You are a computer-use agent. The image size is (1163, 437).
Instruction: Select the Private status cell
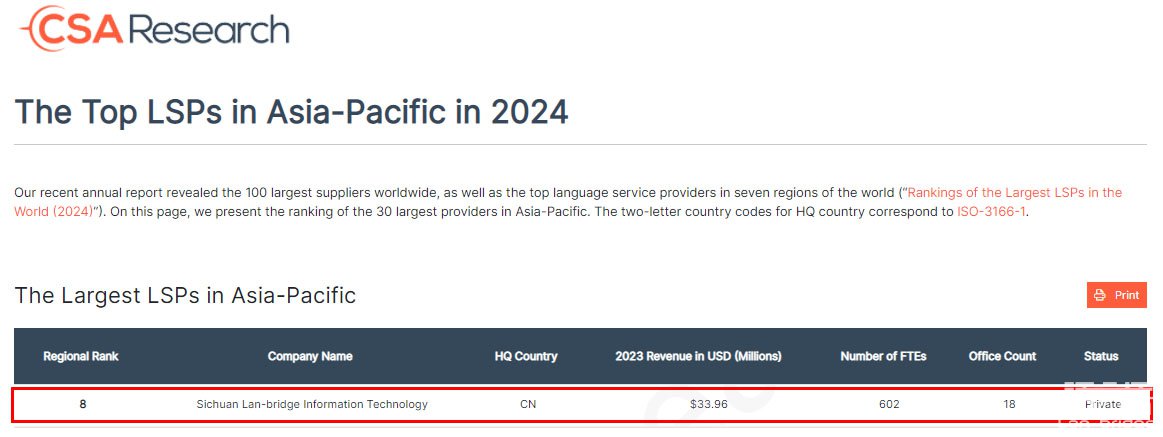click(x=1103, y=404)
